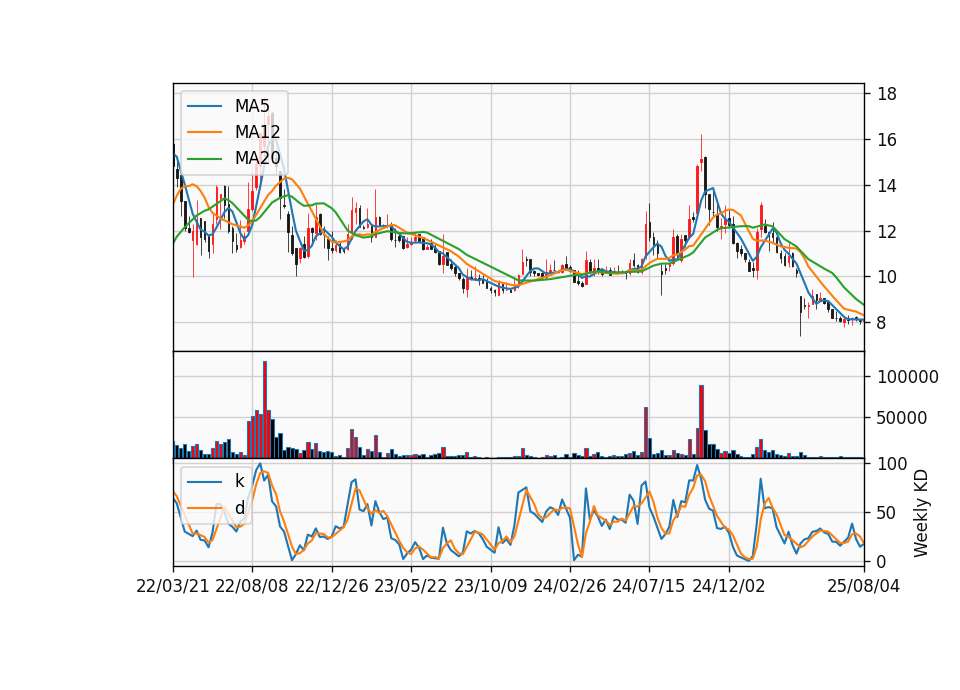The image size is (960, 690).
Task: Click the date label 24/02/26
Action: tap(570, 586)
